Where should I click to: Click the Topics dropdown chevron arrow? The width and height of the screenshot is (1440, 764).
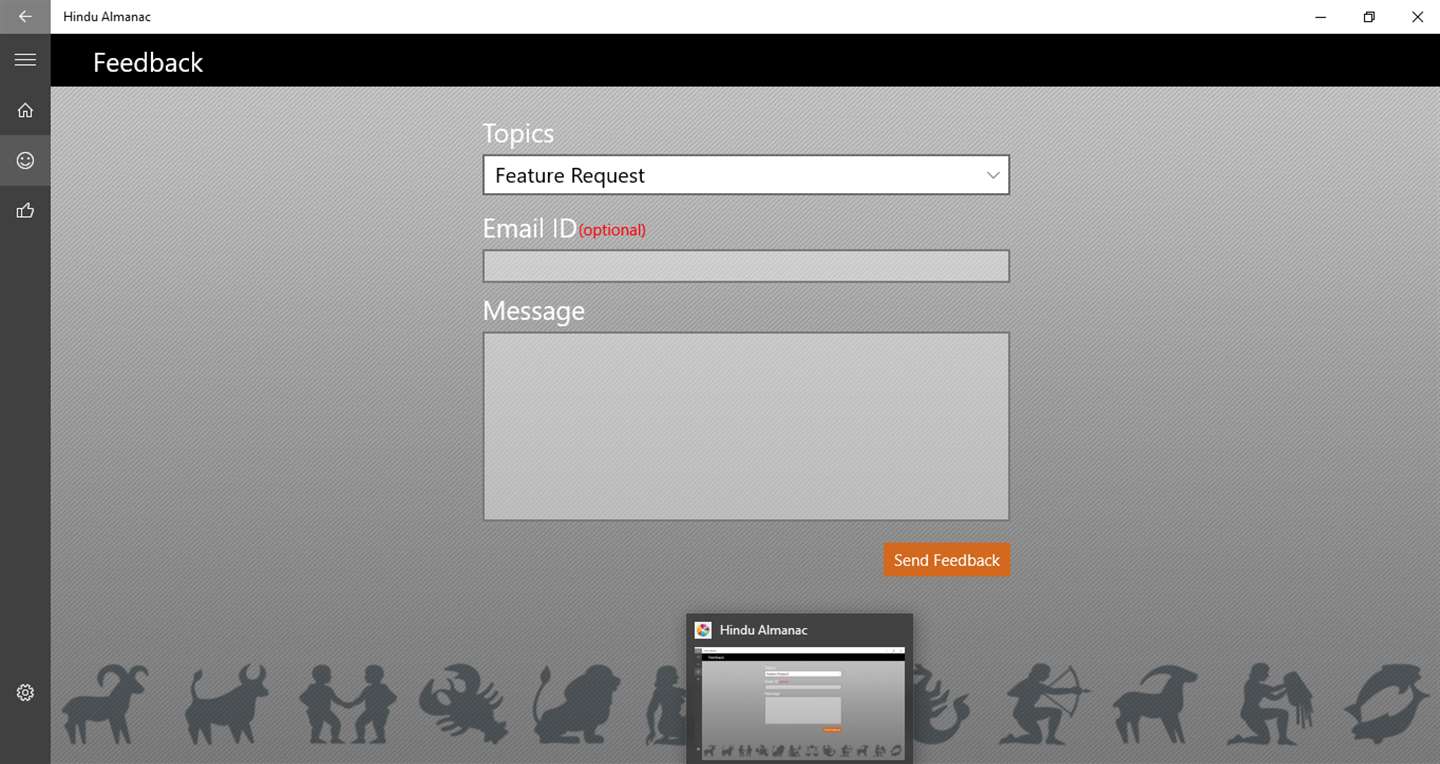coord(993,175)
